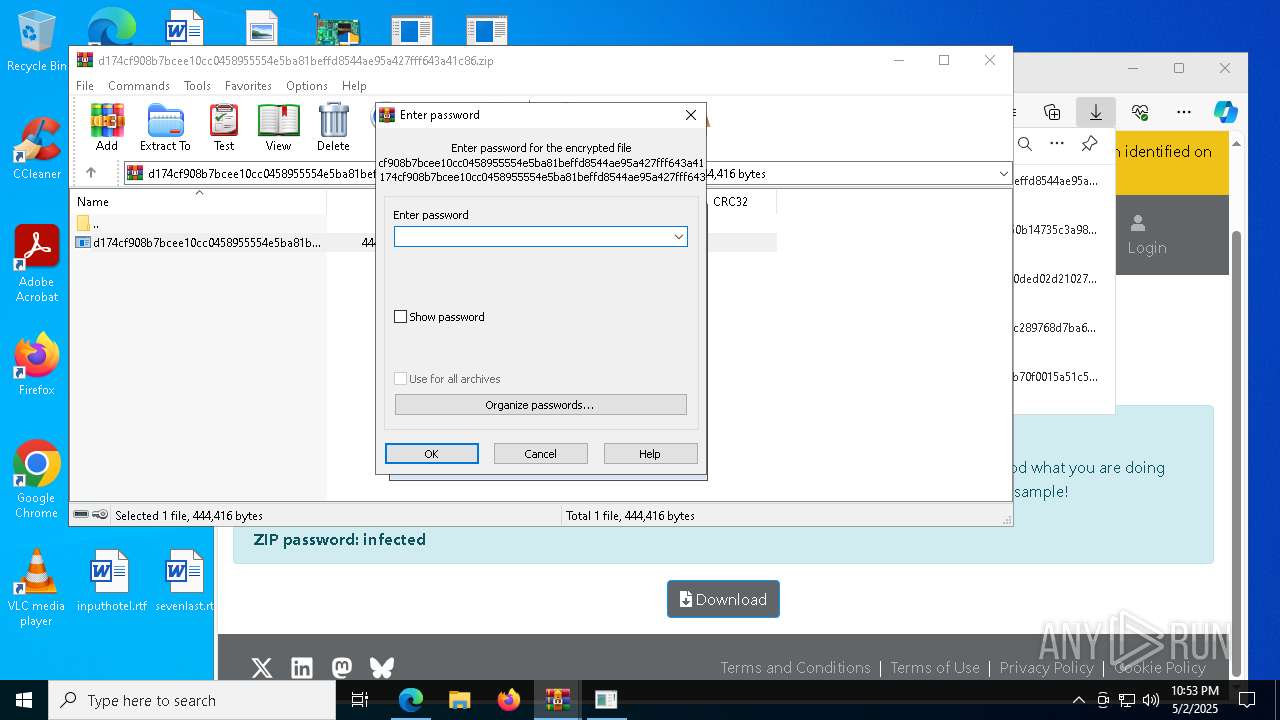Screen dimensions: 1280x720
Task: Click the CRC32 column header
Action: click(741, 201)
